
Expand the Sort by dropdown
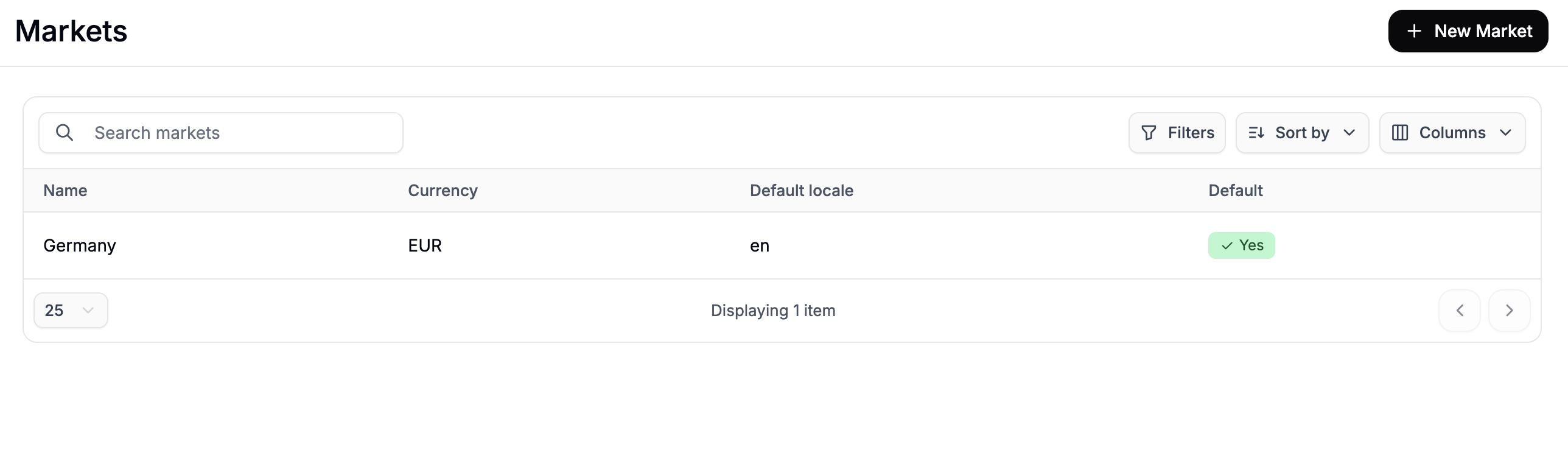point(1302,133)
